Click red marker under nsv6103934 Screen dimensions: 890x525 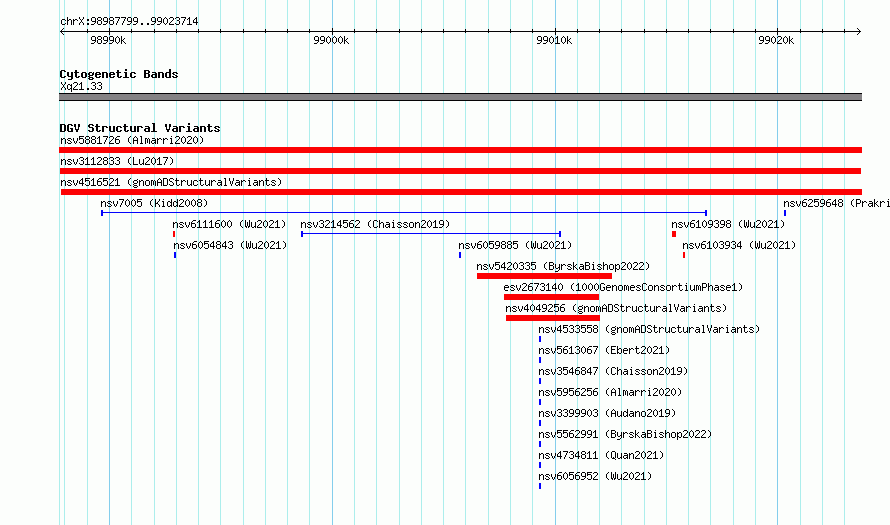[x=684, y=255]
